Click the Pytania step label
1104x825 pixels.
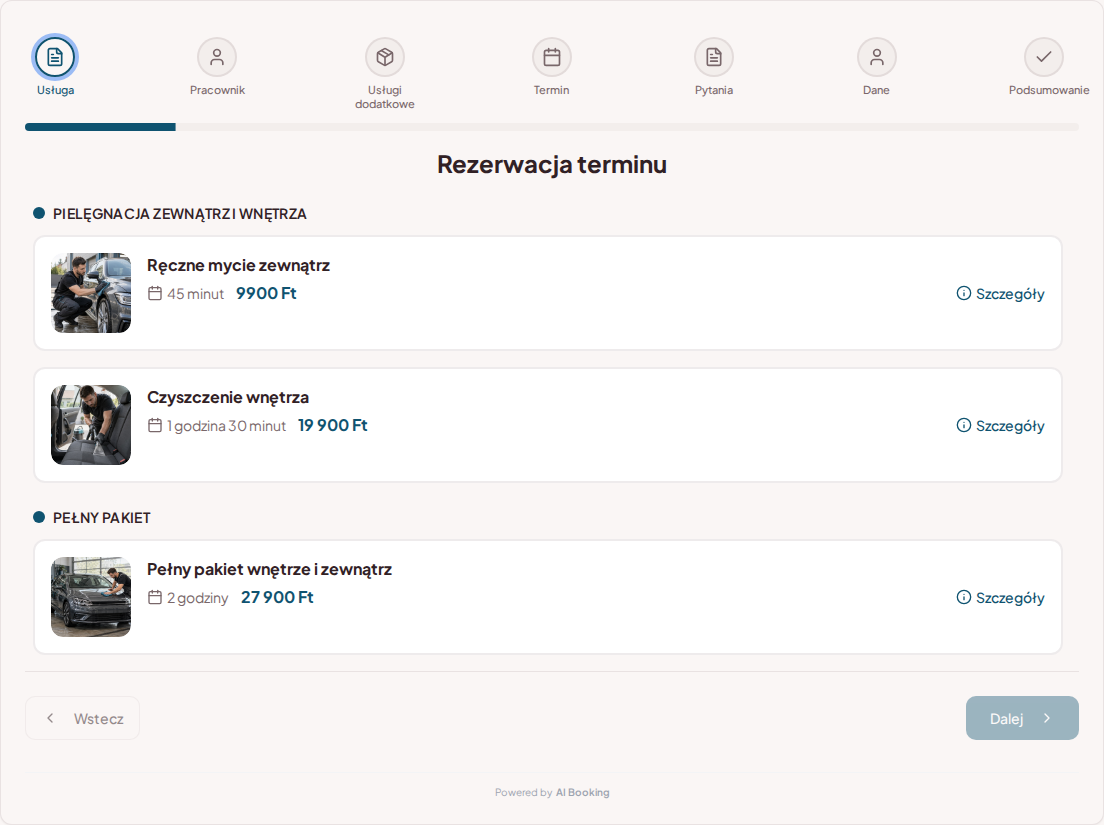714,90
